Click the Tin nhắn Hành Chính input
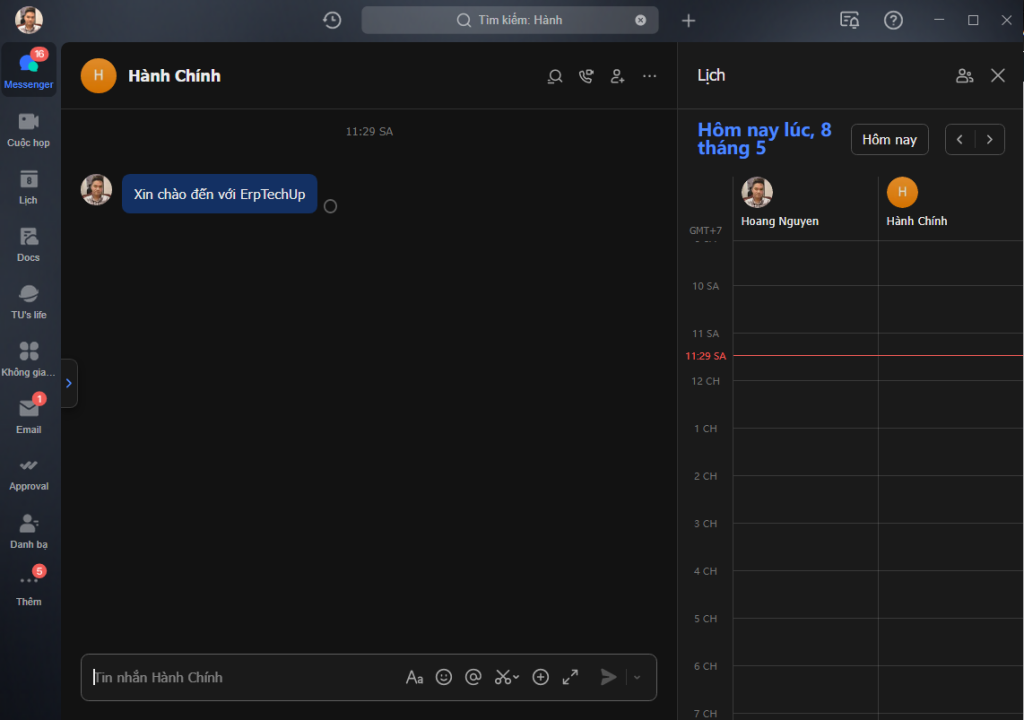 coord(240,677)
